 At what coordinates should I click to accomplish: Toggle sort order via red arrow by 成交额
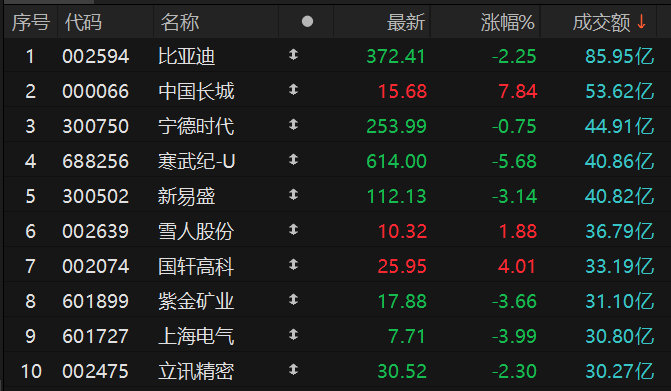click(x=641, y=21)
